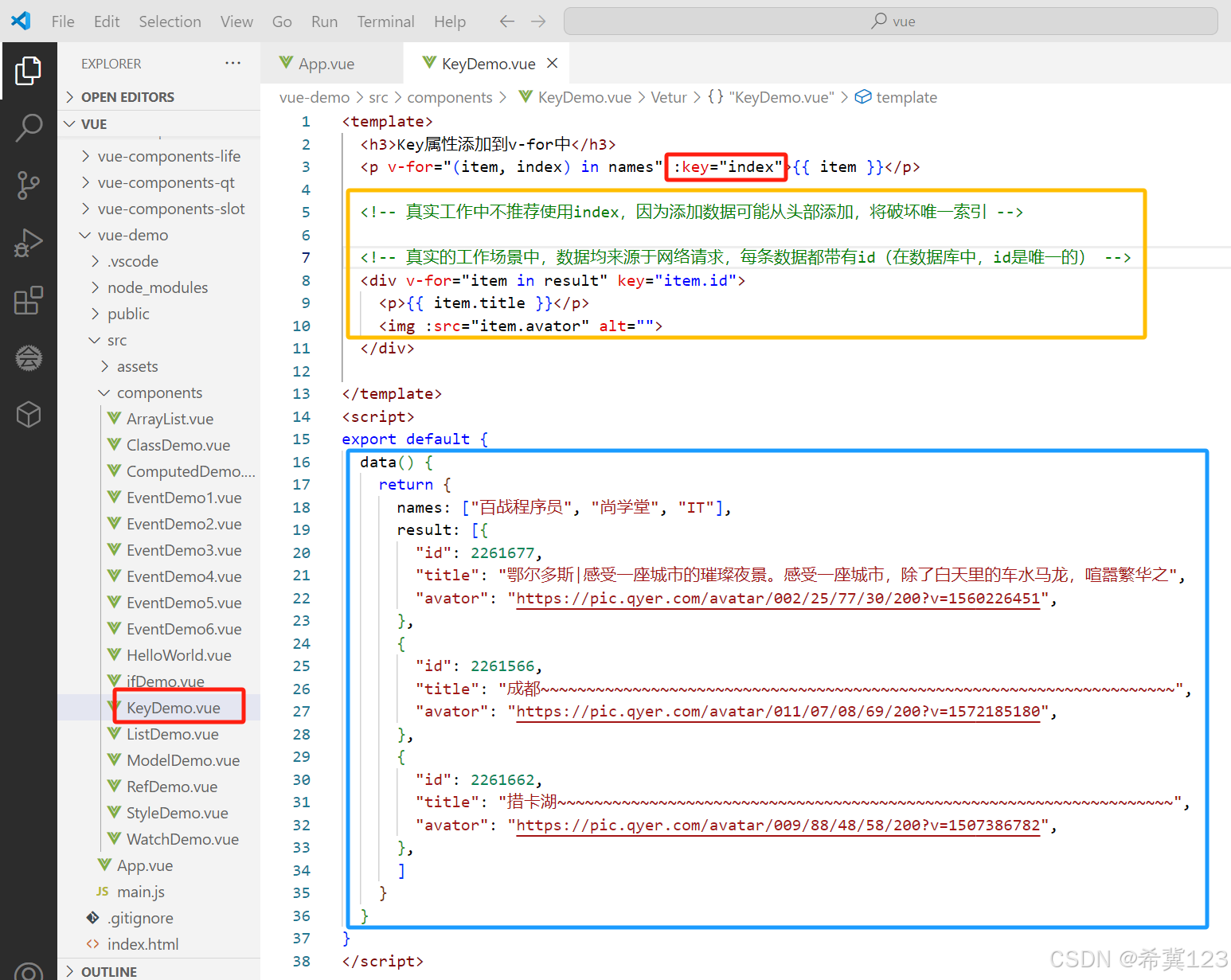Open Explorer more actions ellipsis
Screen dimensions: 1231x980
[233, 63]
